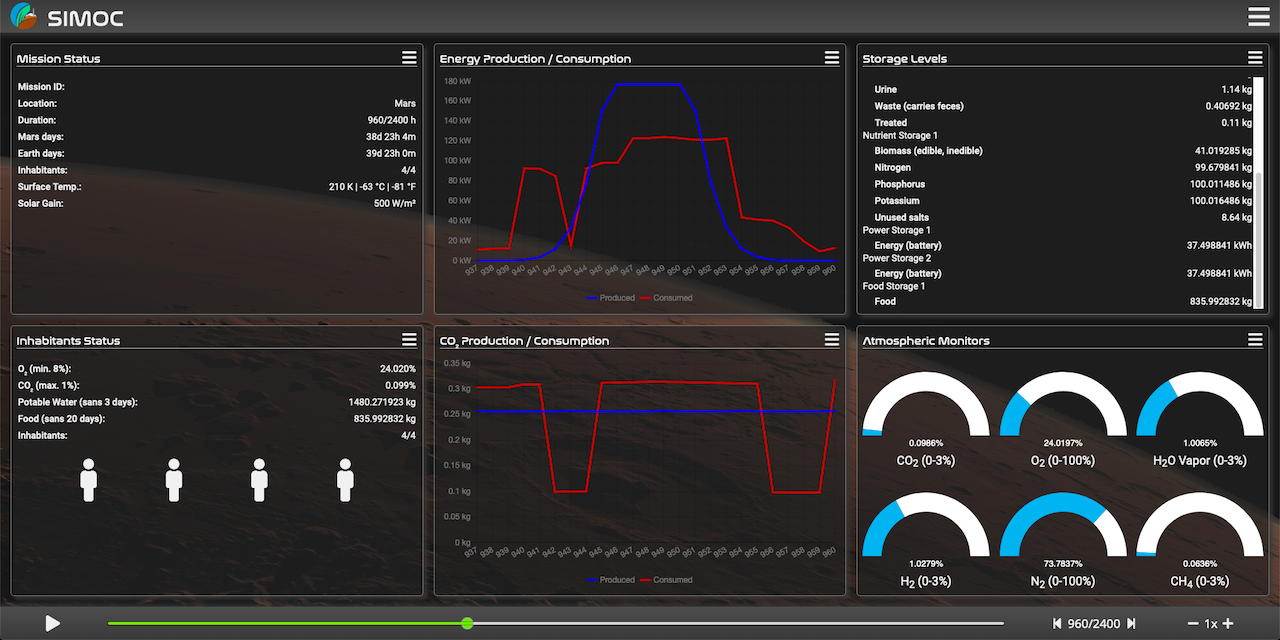
Task: Step back one simulation frame
Action: (1057, 624)
